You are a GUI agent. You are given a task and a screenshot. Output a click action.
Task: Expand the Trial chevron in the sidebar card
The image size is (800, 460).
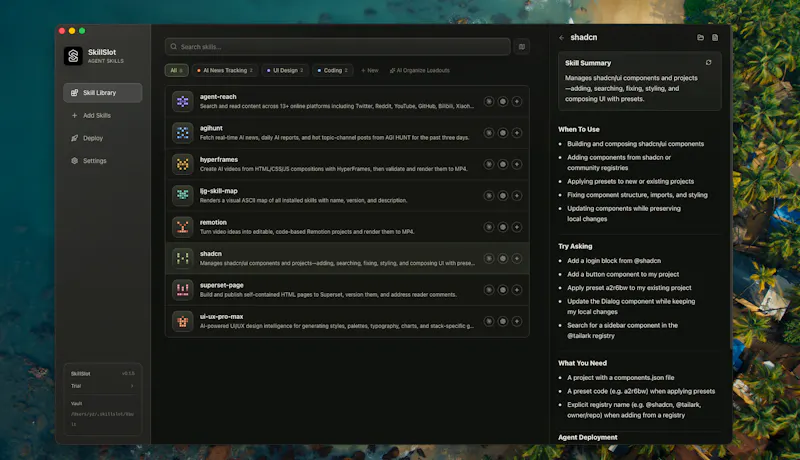132,386
